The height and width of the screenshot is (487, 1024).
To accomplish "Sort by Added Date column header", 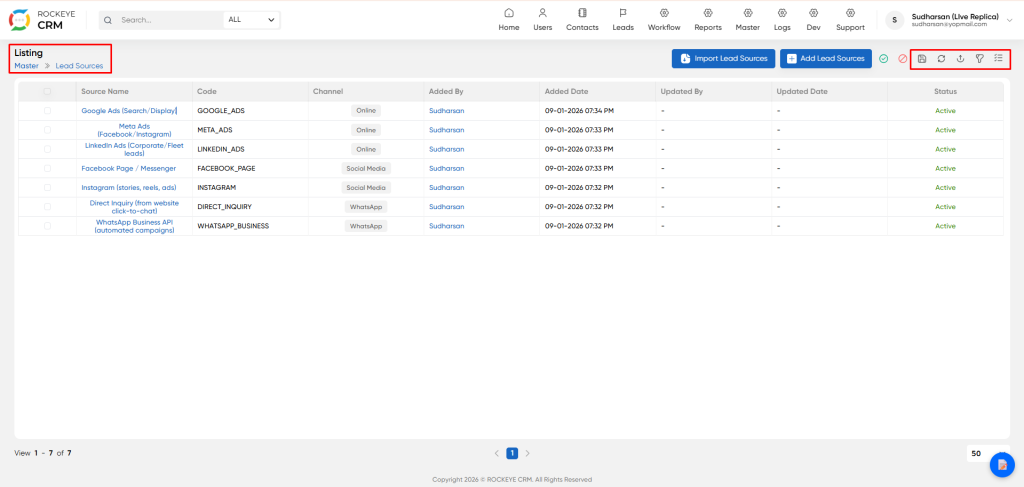I will [566, 91].
